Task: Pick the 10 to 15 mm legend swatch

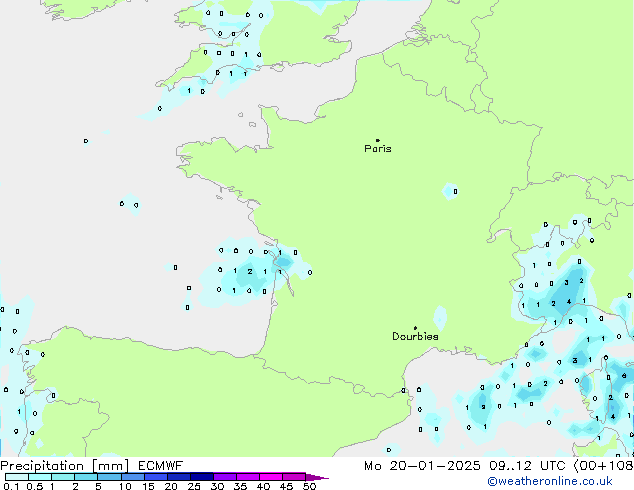Action: click(x=134, y=477)
